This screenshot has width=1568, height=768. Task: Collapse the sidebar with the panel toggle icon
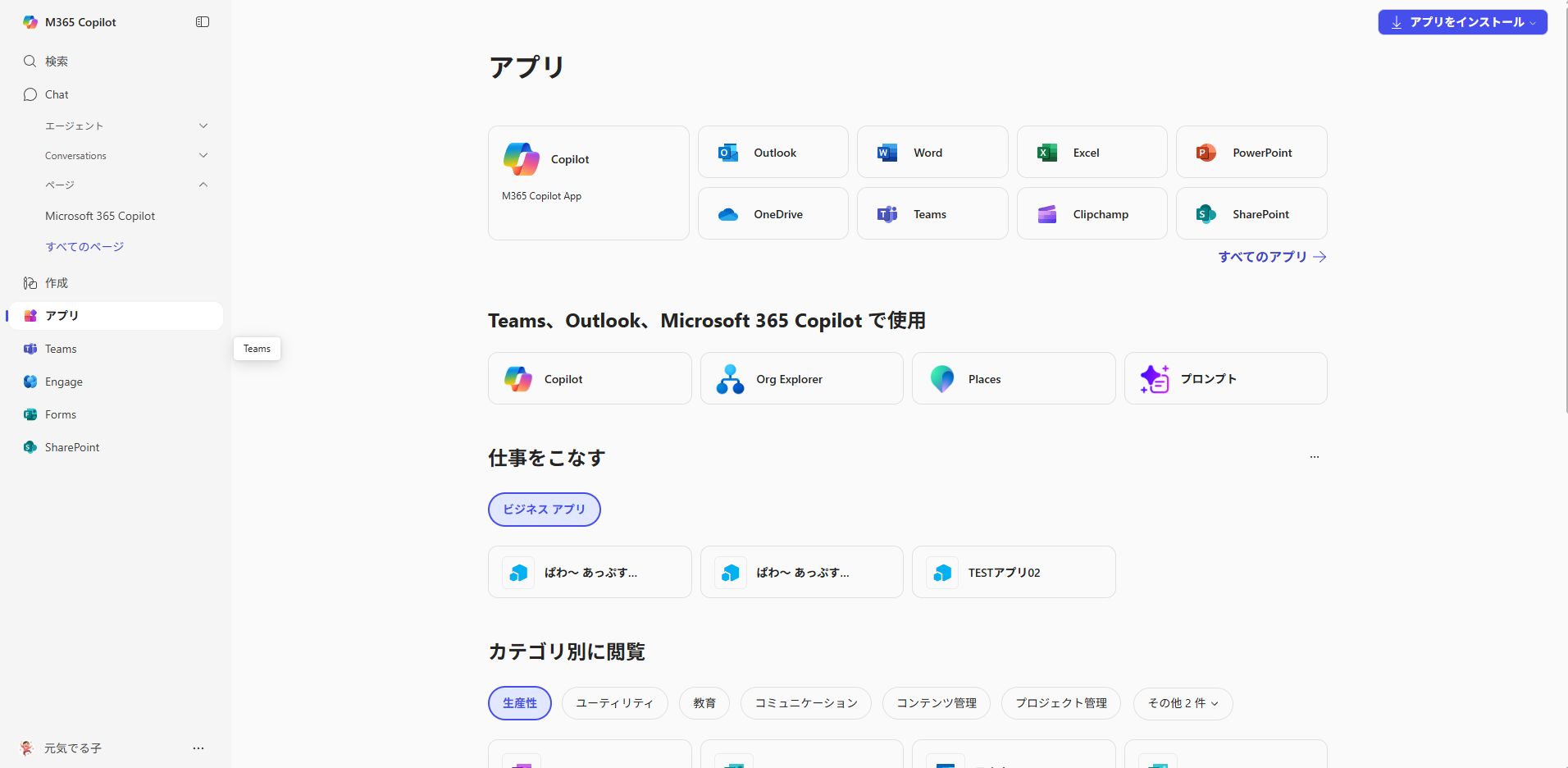tap(203, 22)
